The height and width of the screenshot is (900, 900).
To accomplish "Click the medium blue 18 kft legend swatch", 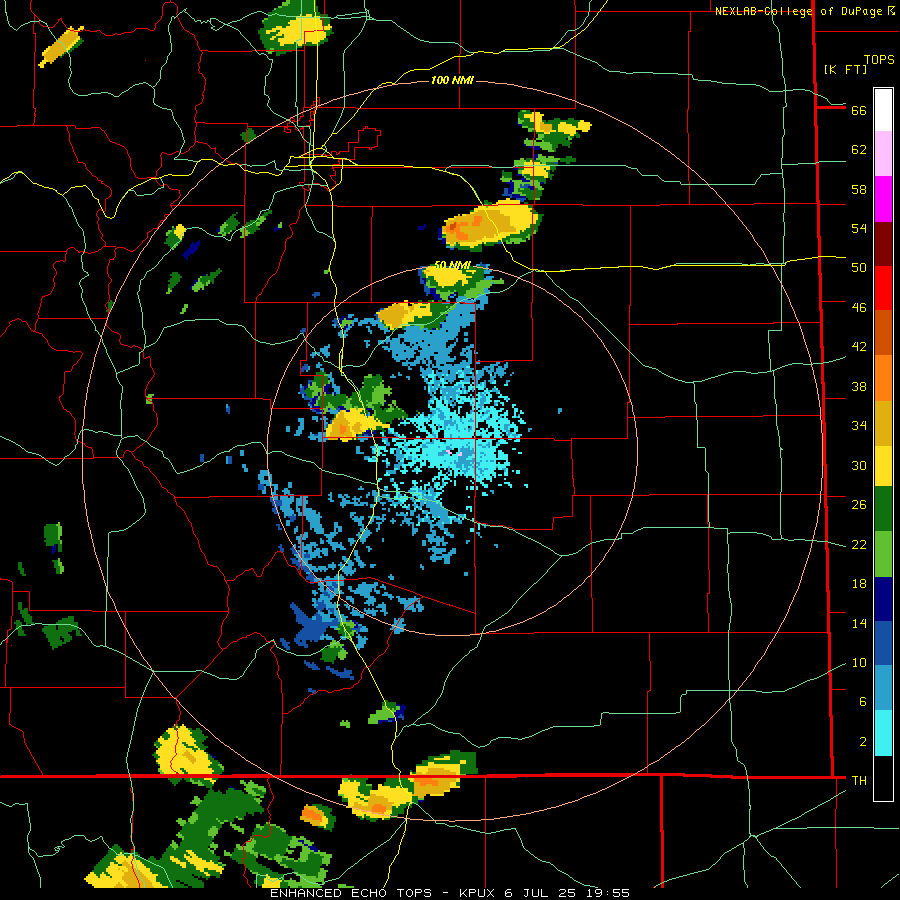I will tap(883, 643).
